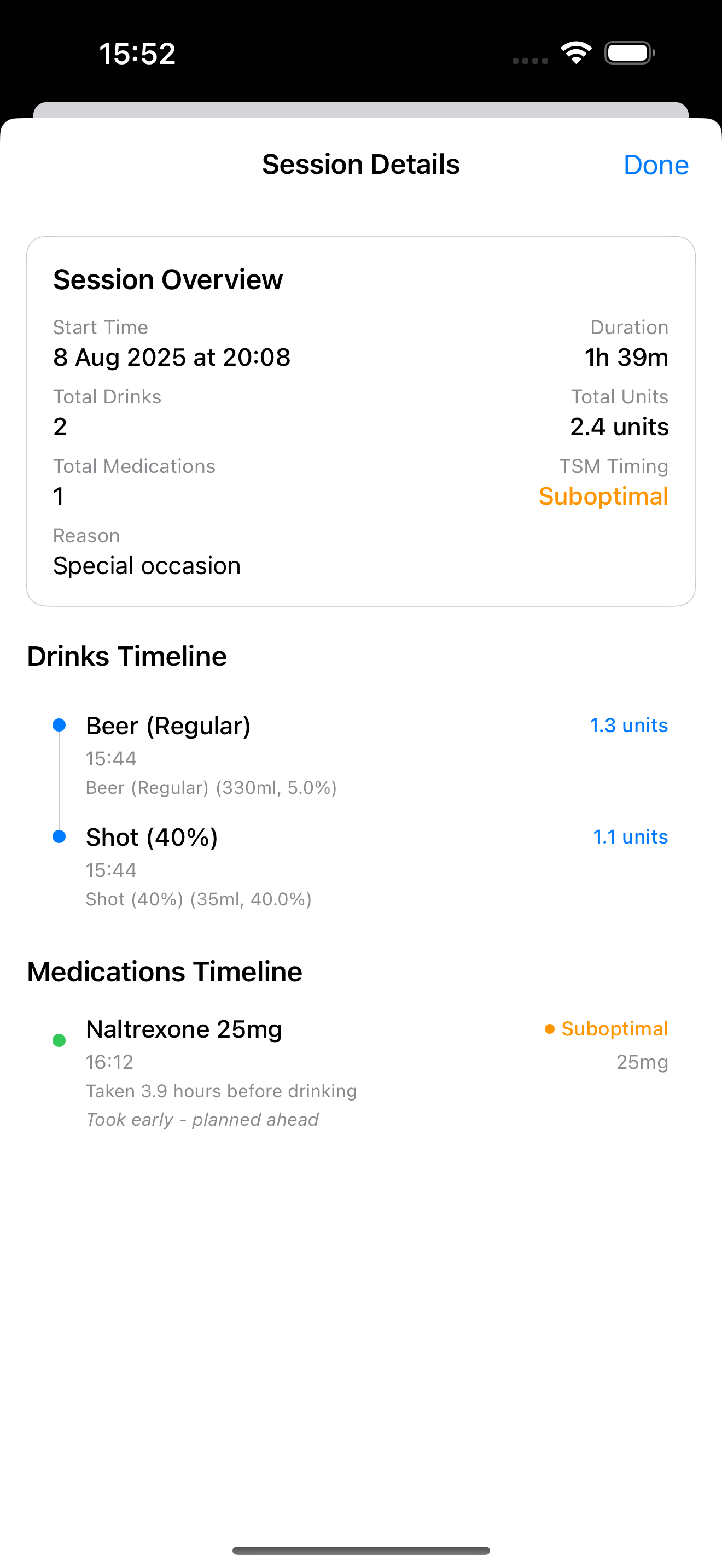Tap the Session Details title
722x1568 pixels.
tap(360, 165)
